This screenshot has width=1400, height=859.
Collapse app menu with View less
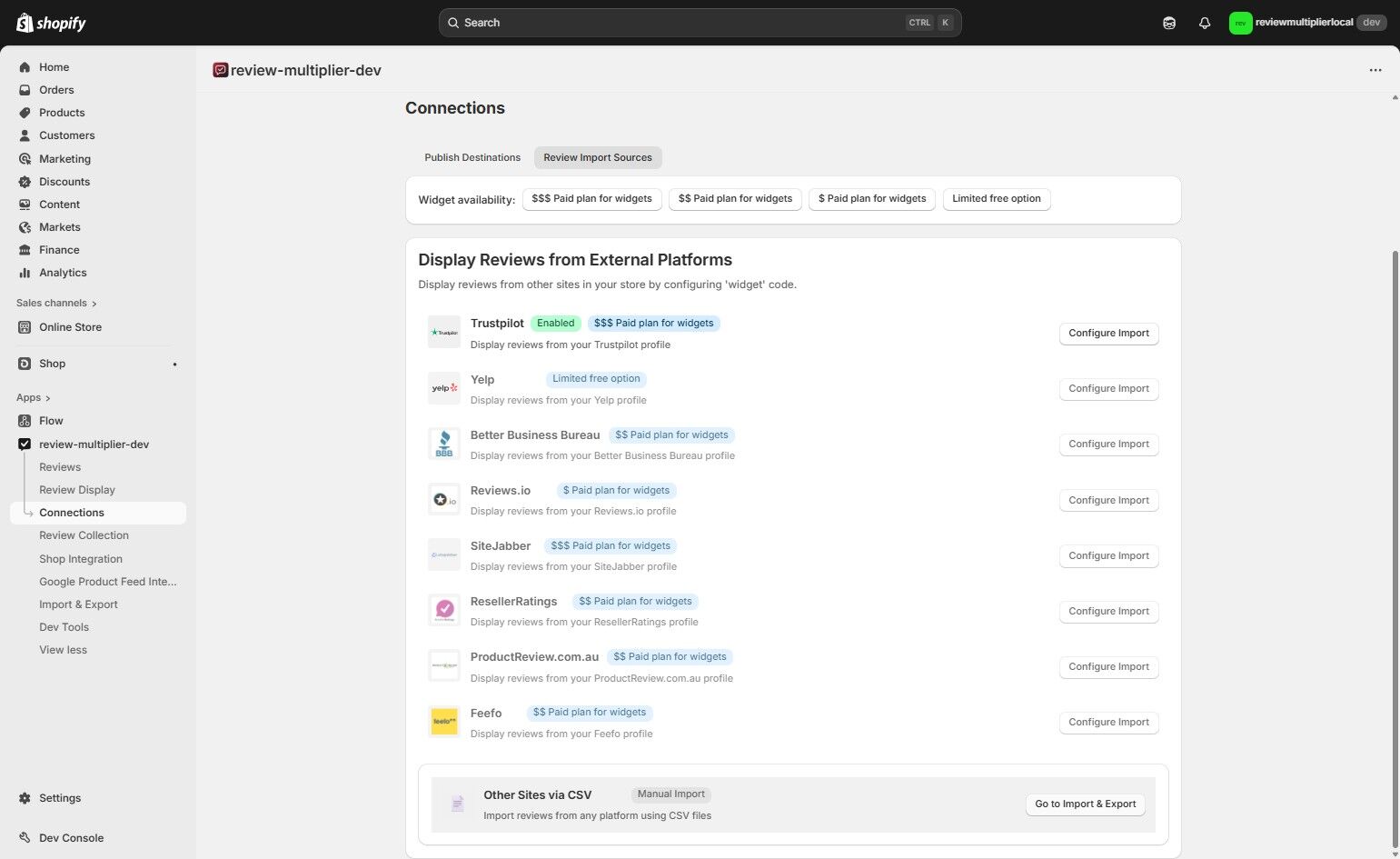63,650
